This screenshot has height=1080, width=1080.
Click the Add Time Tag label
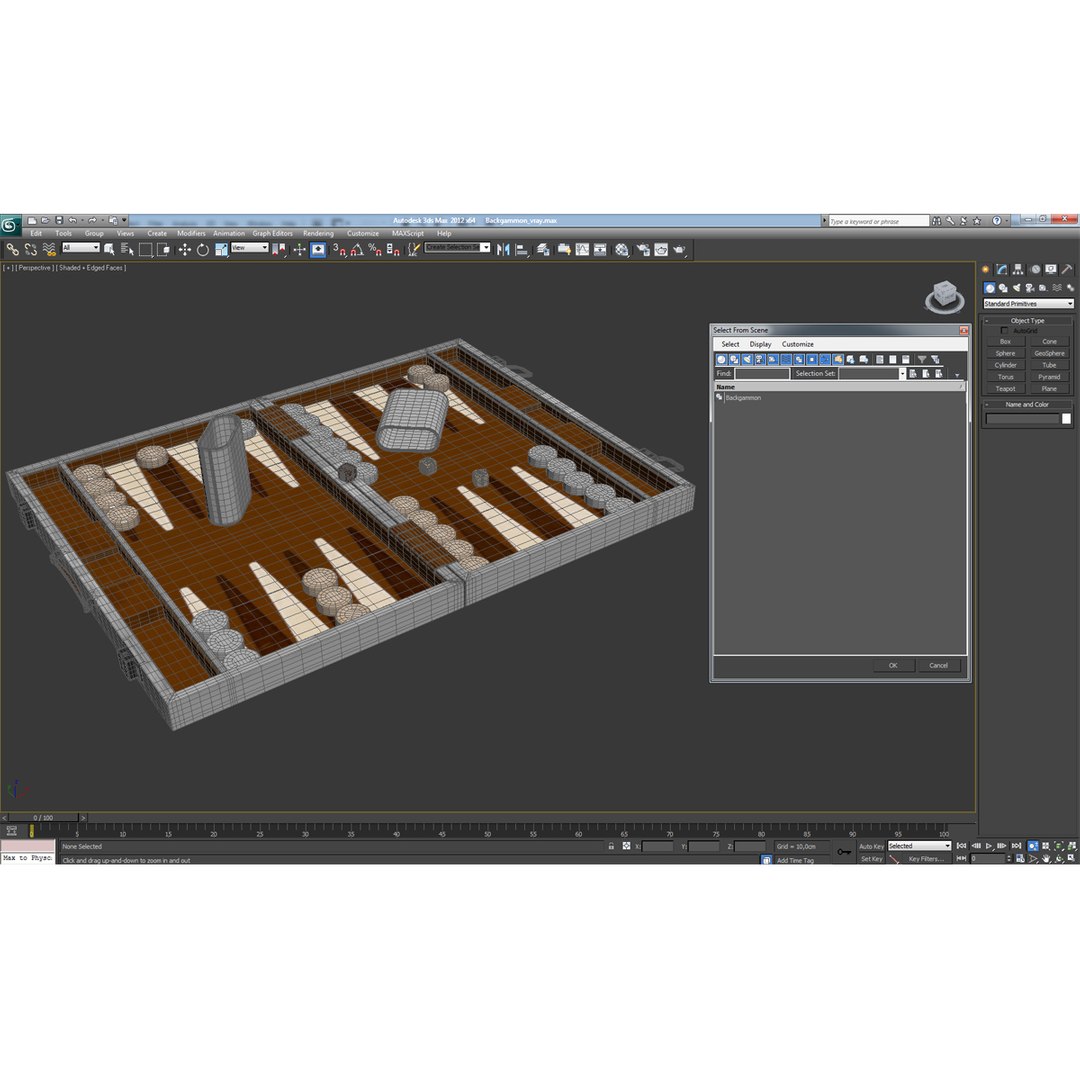point(795,860)
